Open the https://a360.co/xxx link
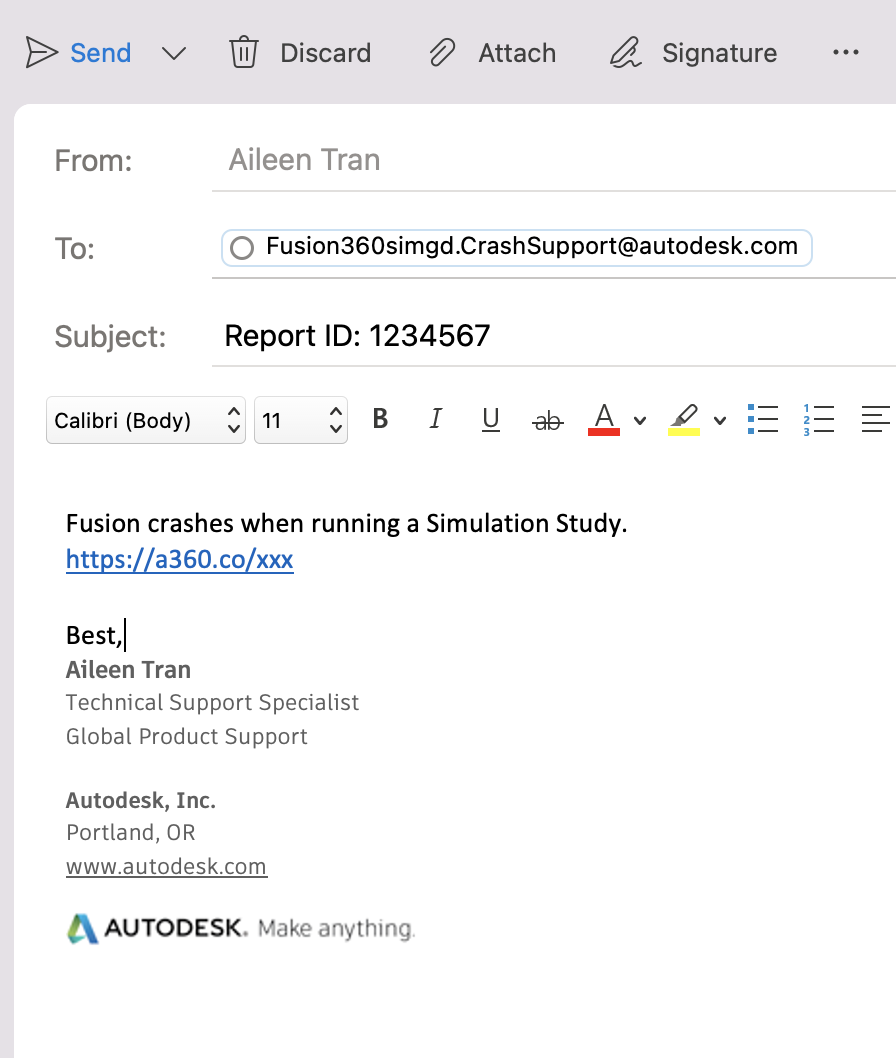Viewport: 896px width, 1058px height. click(x=179, y=559)
